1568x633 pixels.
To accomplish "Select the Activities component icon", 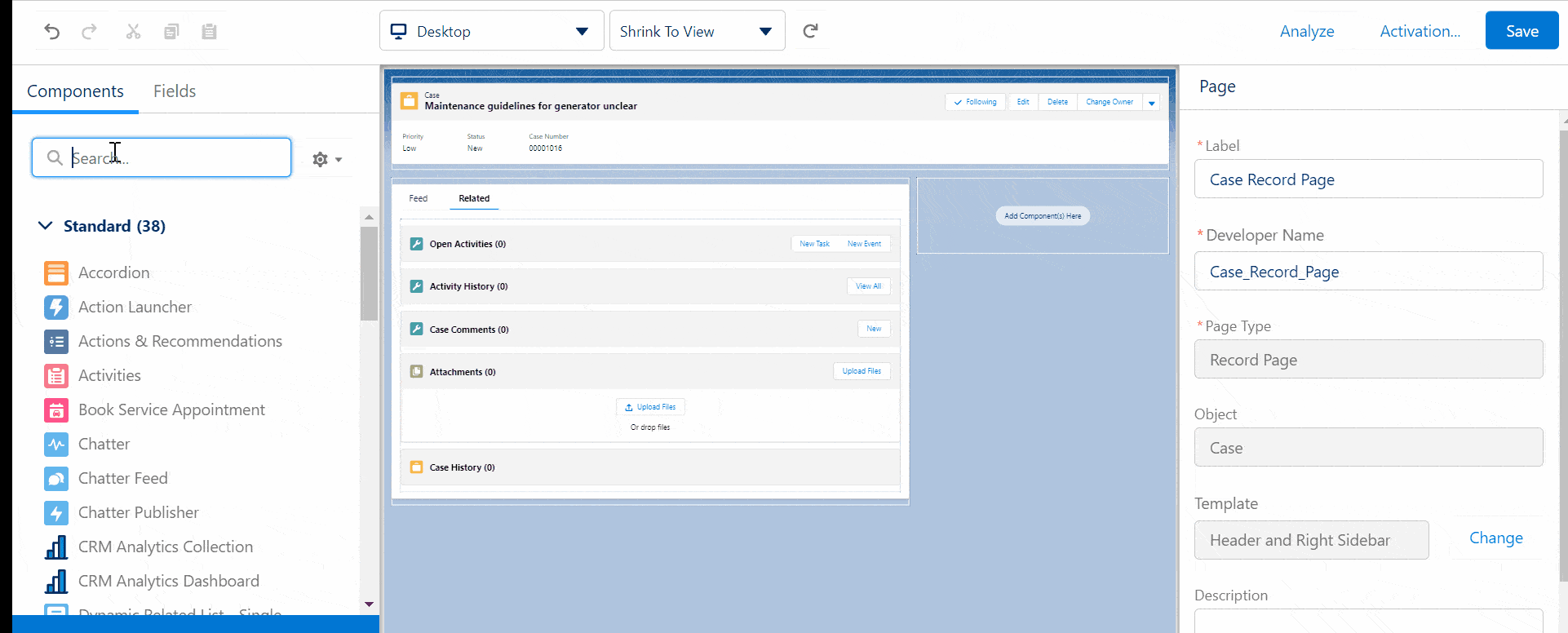I will click(56, 375).
